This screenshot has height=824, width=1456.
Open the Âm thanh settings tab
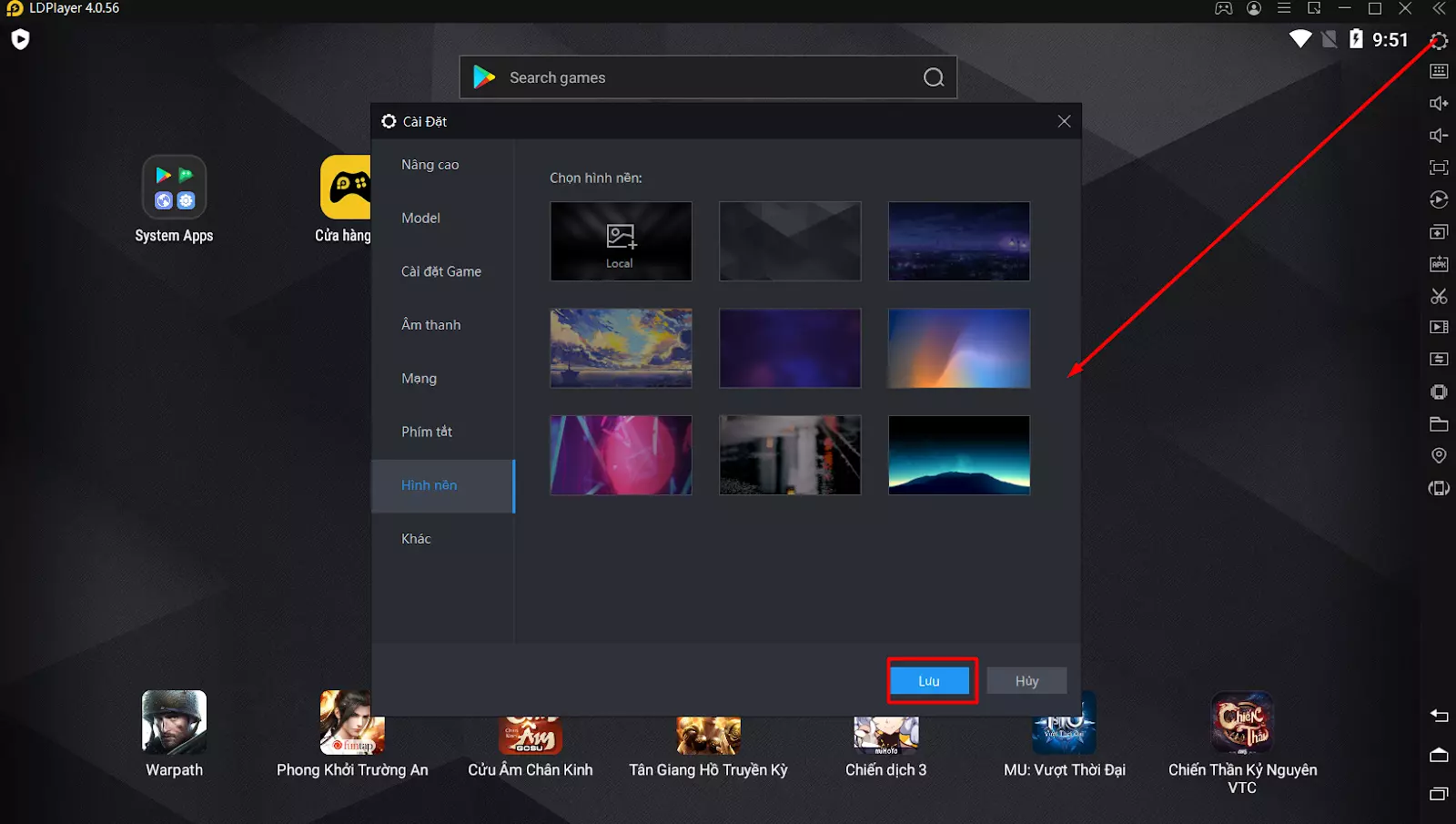(x=431, y=325)
